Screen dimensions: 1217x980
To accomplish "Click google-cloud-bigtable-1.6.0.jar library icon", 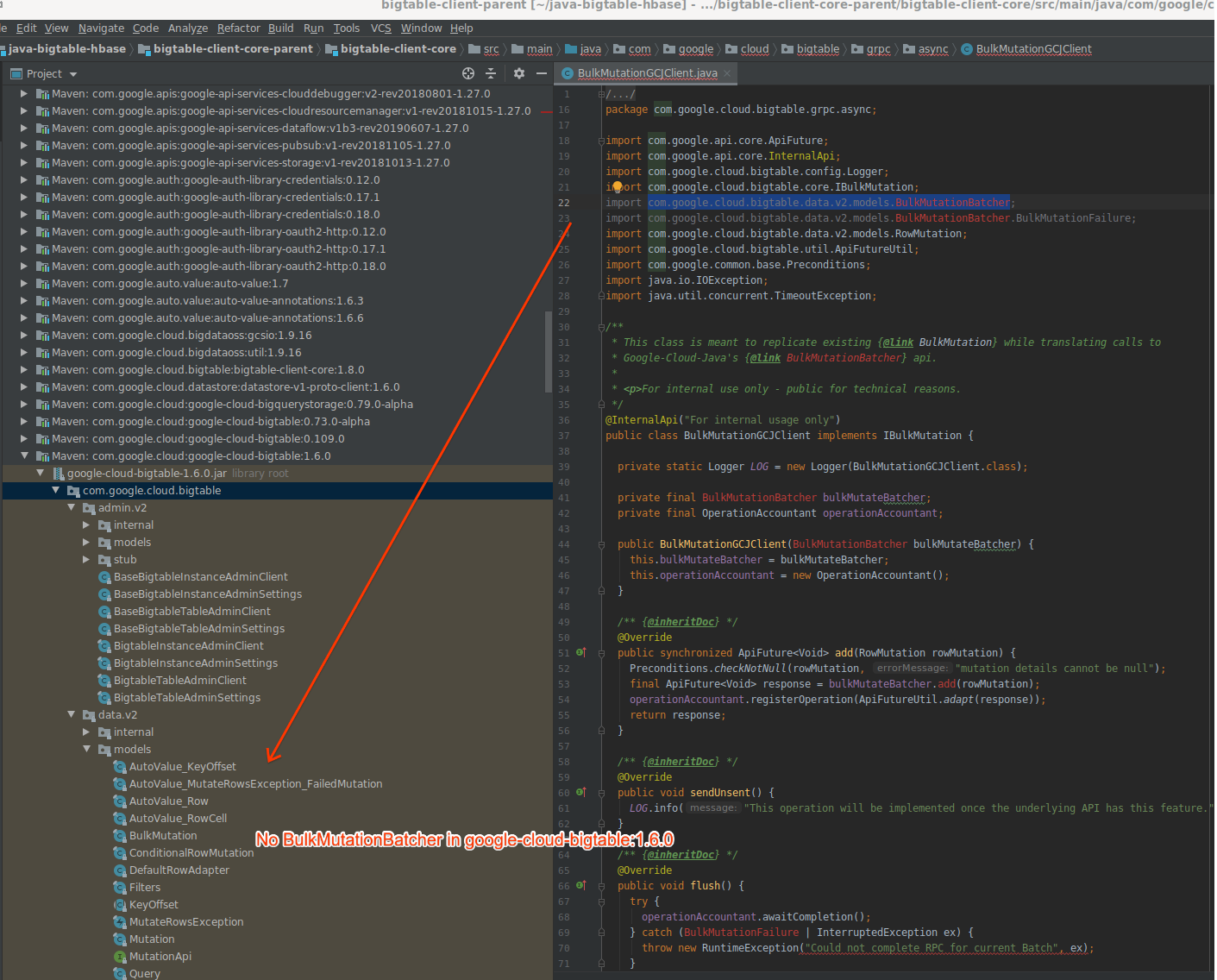I will point(59,473).
